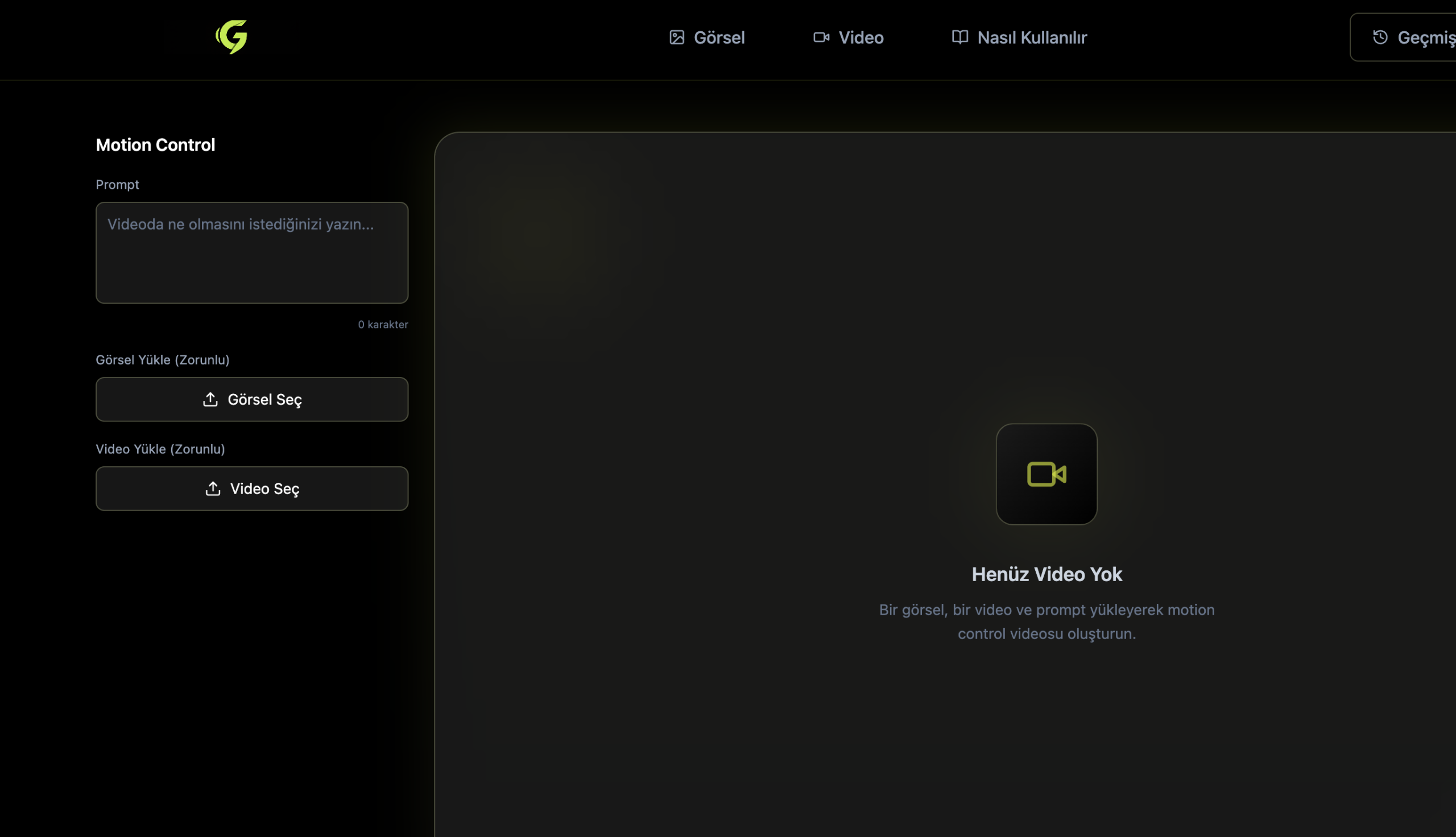
Task: Click the Video Yükle (Zorunlu) label
Action: point(160,449)
